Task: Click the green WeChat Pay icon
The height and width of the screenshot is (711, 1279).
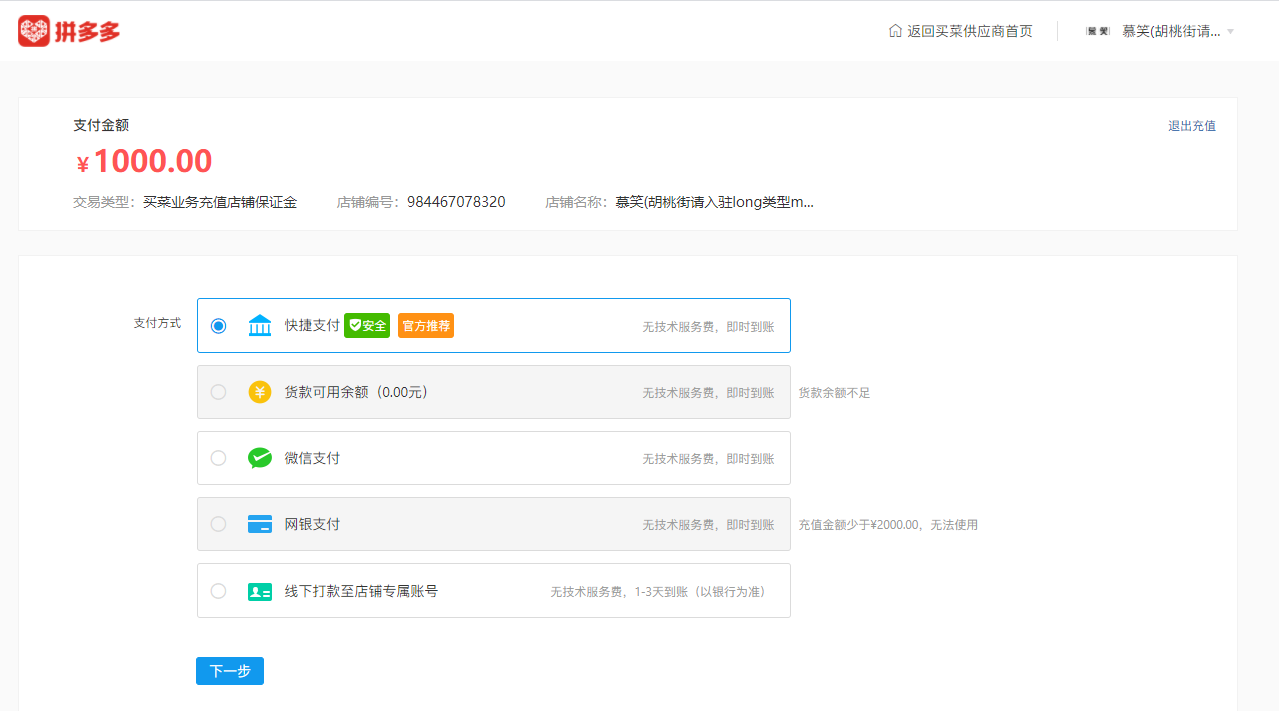Action: (260, 458)
